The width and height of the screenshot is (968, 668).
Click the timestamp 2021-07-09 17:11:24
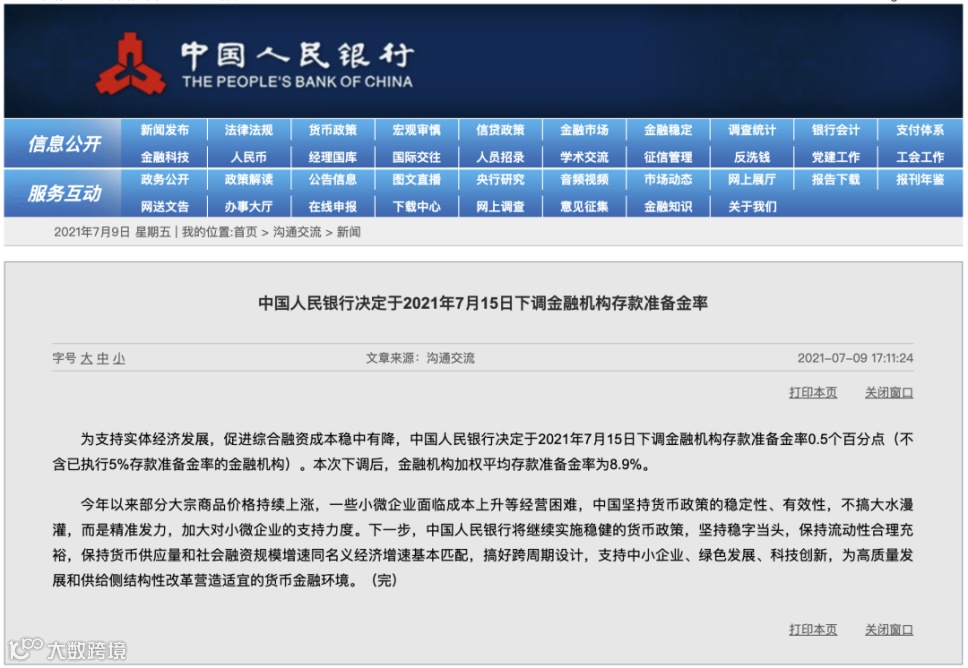856,358
